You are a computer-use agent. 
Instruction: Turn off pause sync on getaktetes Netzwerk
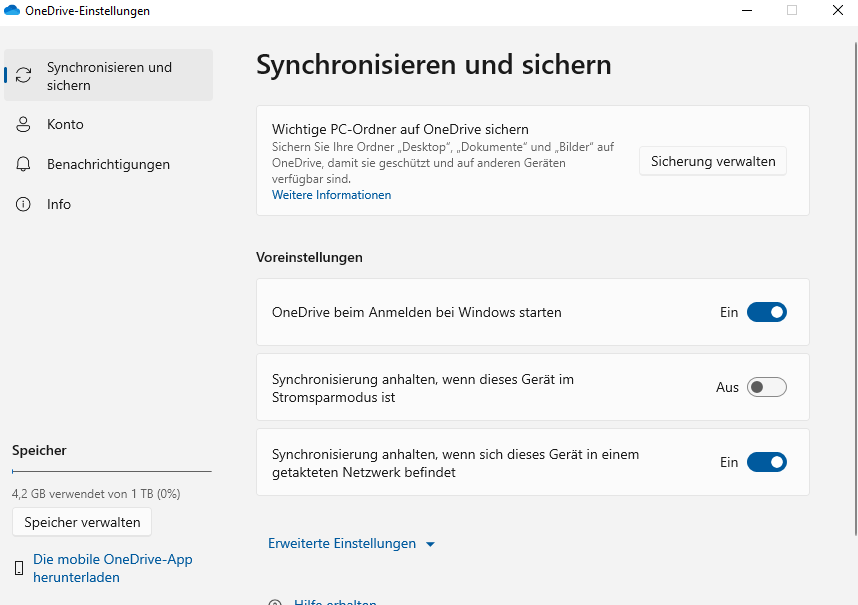767,462
